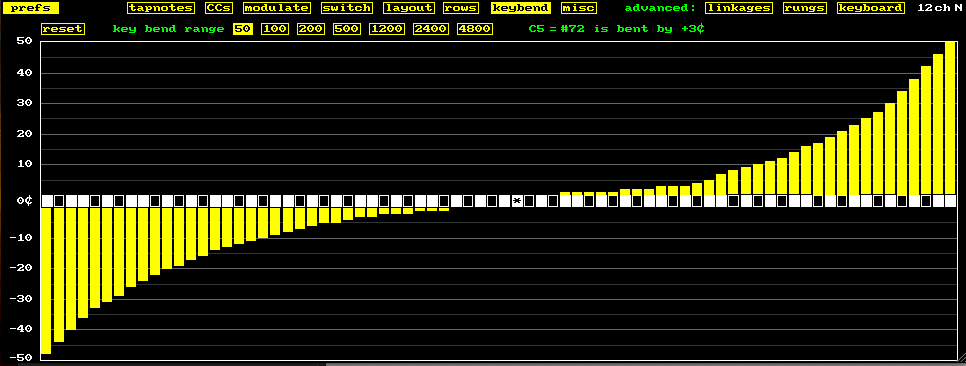The height and width of the screenshot is (366, 966).
Task: Click the 'C5 = #72 is bent by +3¢' status text
Action: tap(617, 29)
